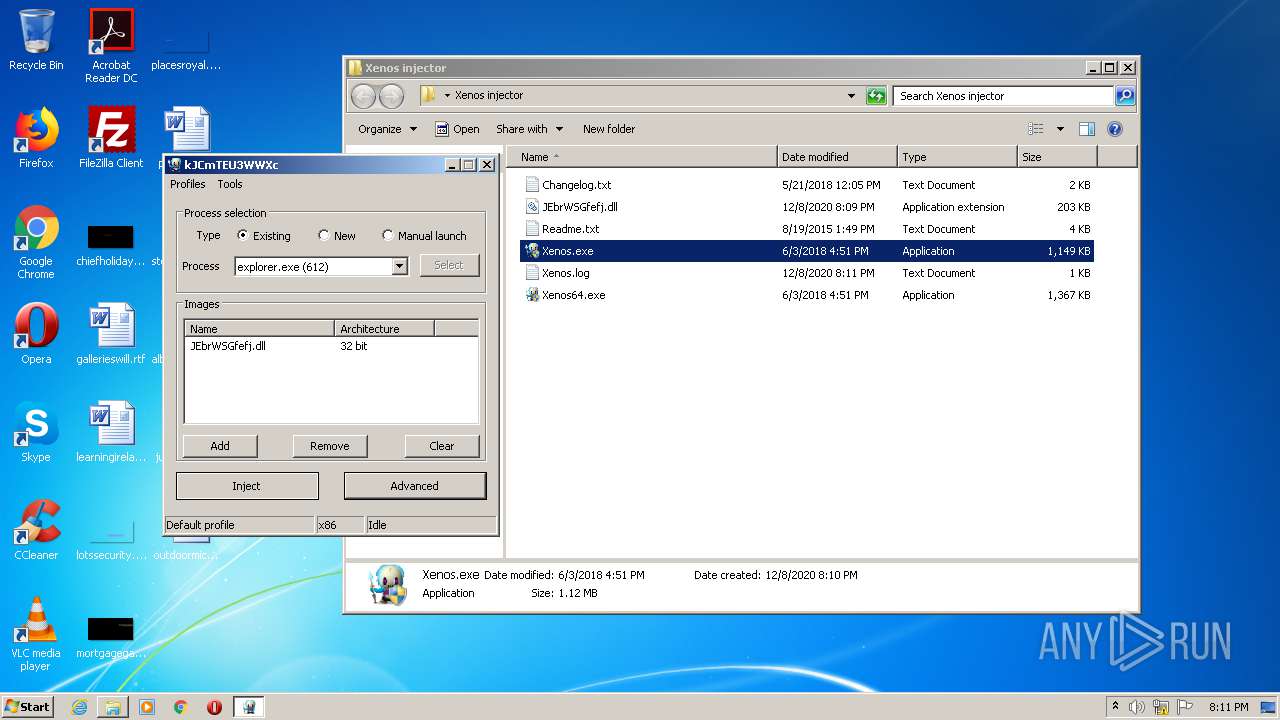The image size is (1280, 720).
Task: Click Xenos injector taskbar button
Action: [x=249, y=707]
